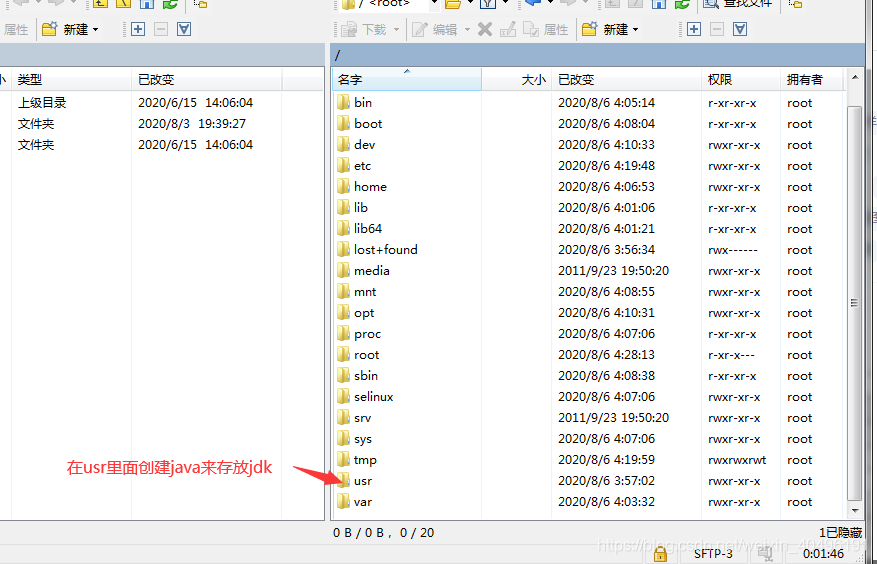Click the select-all plus icon in the left panel toolbar
Image resolution: width=877 pixels, height=564 pixels.
pos(138,29)
